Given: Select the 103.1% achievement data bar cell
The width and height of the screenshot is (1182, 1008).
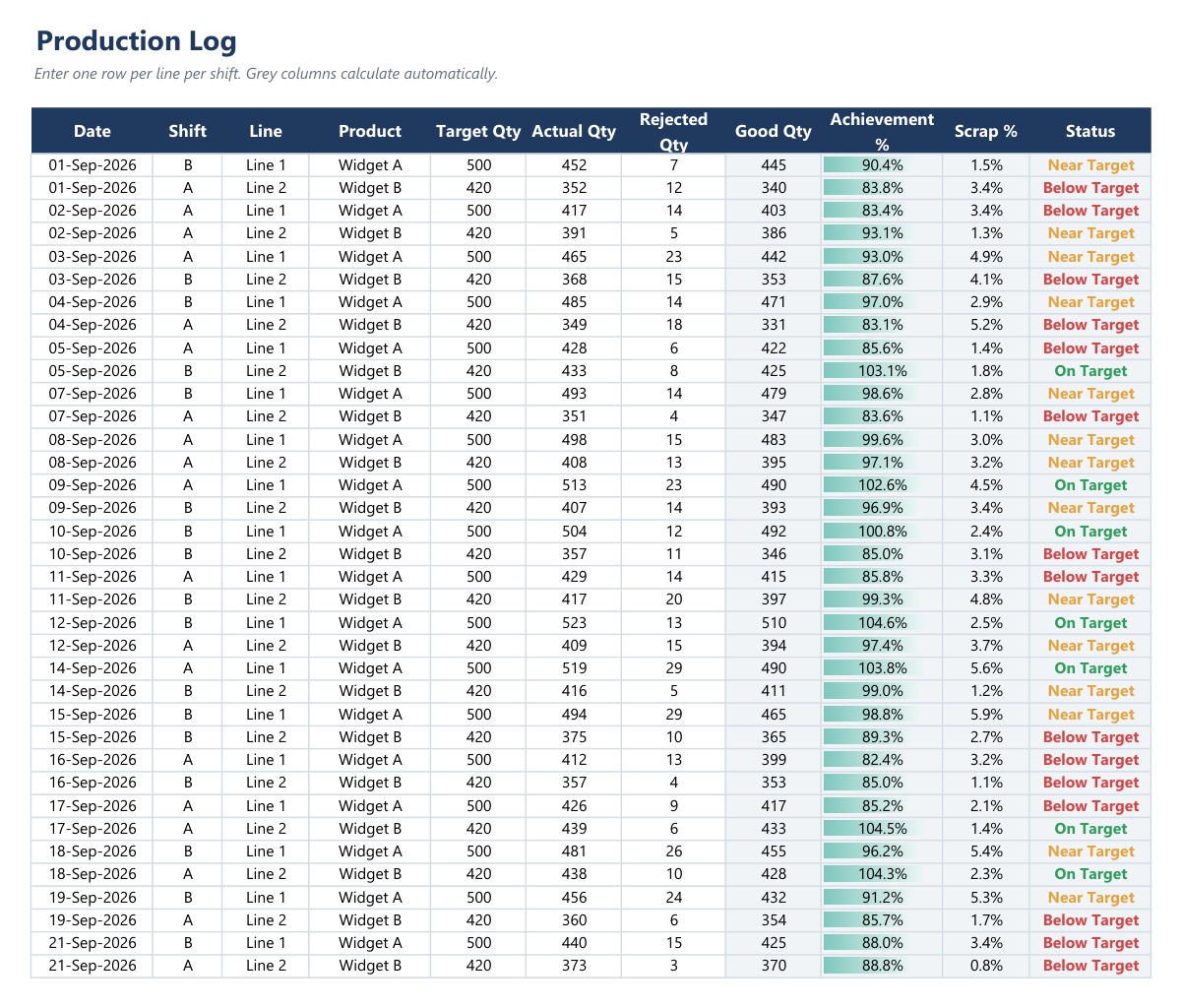Looking at the screenshot, I should click(x=882, y=371).
